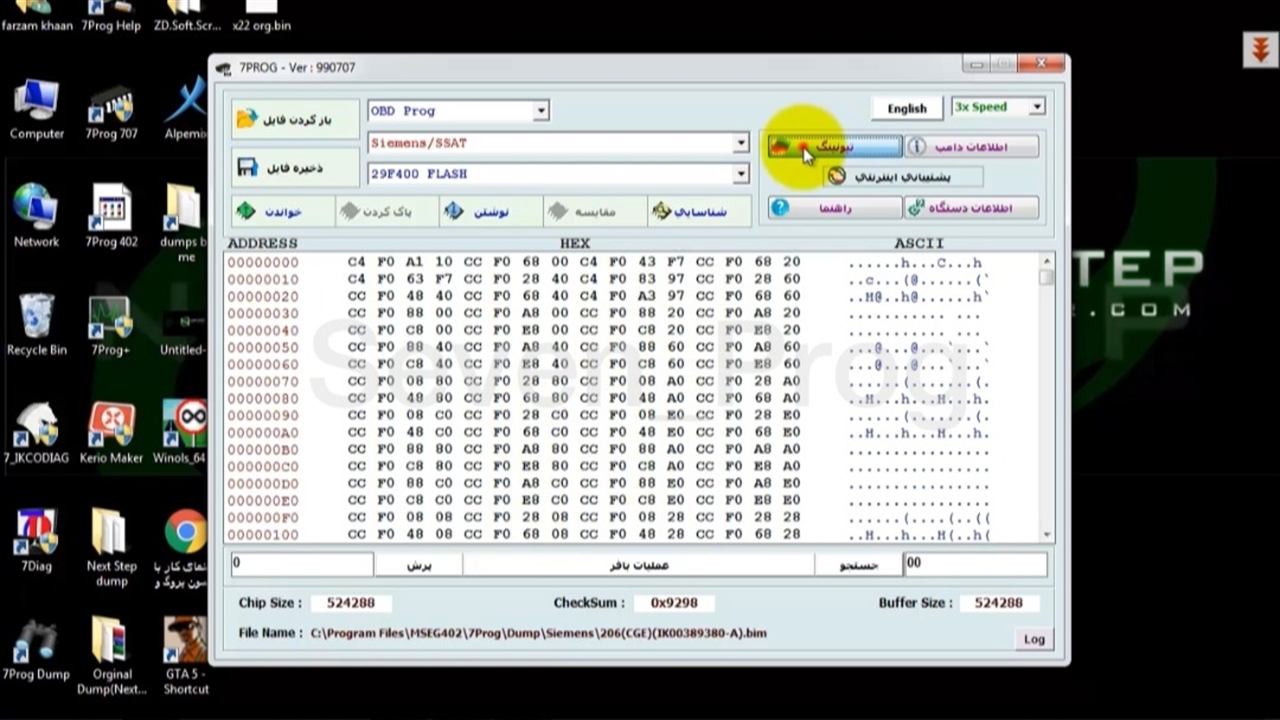1280x720 pixels.
Task: Open the 3x Speed dropdown
Action: (x=1036, y=107)
